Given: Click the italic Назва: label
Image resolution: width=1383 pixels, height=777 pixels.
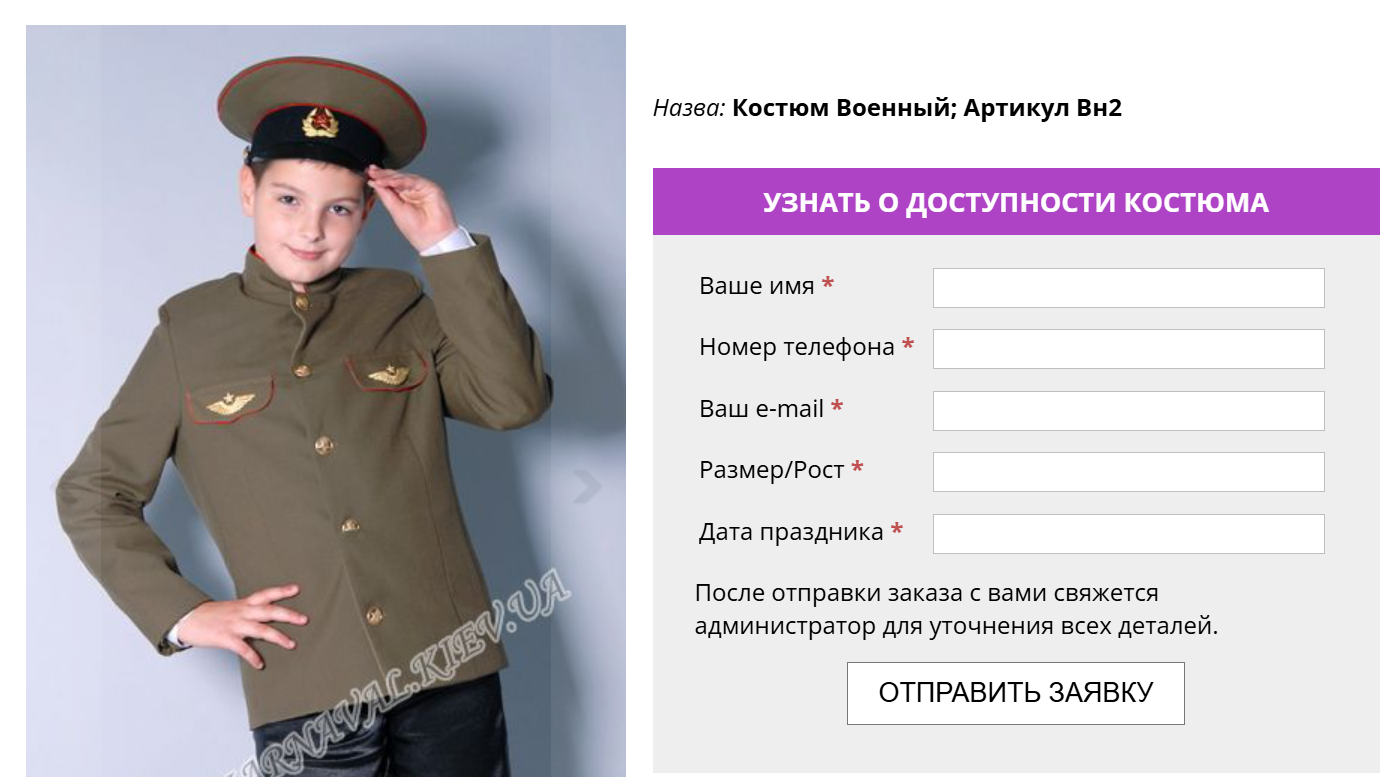Looking at the screenshot, I should pos(689,108).
